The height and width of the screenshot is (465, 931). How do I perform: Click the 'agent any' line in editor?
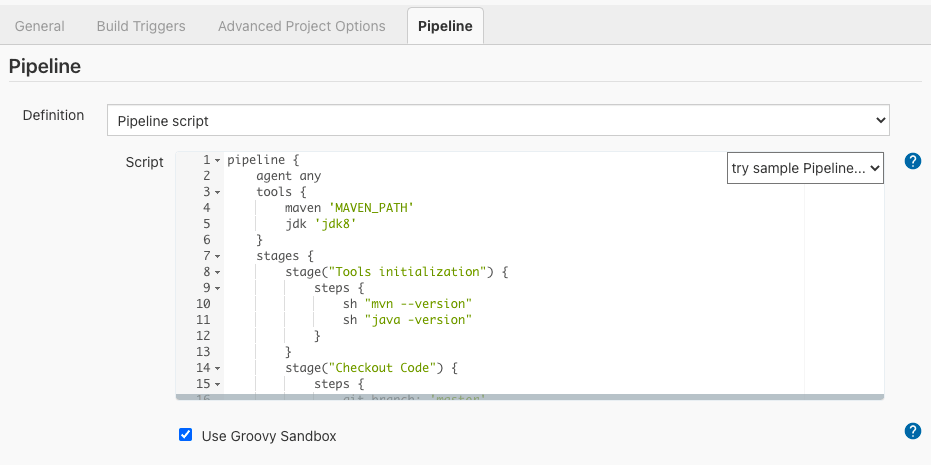[288, 176]
